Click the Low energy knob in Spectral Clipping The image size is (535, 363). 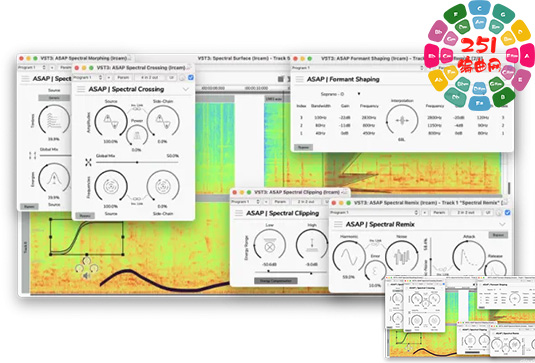coord(270,245)
